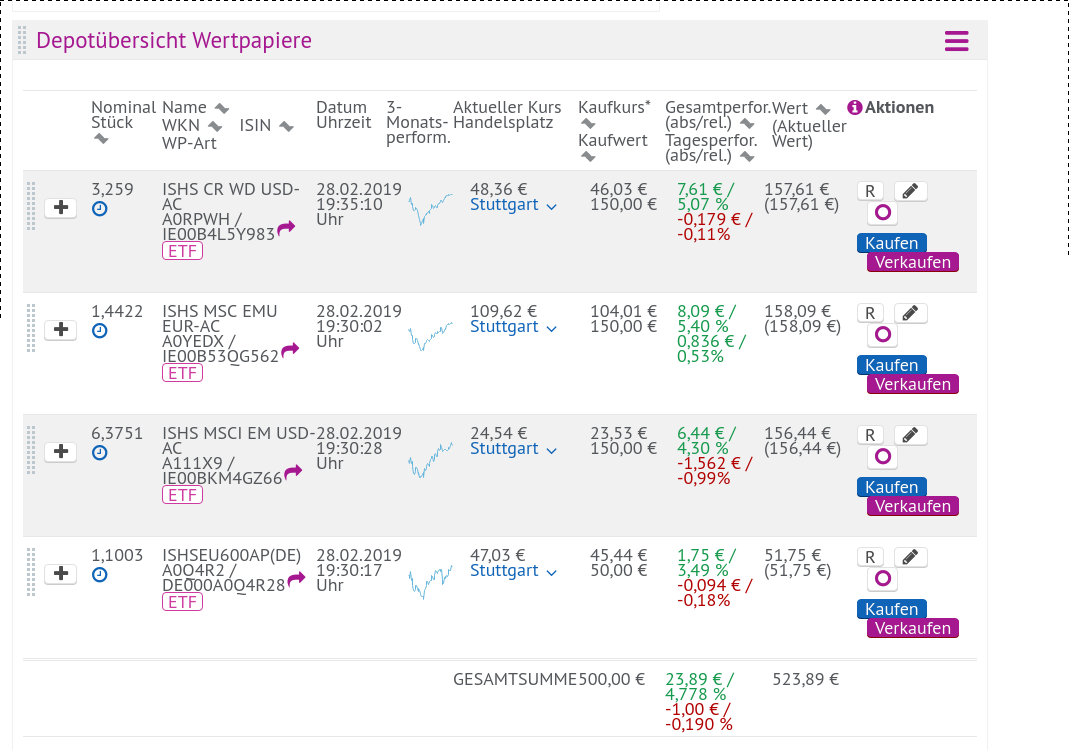Click the R icon for ISHSEU600AP(DE)
1069x750 pixels.
tap(870, 557)
